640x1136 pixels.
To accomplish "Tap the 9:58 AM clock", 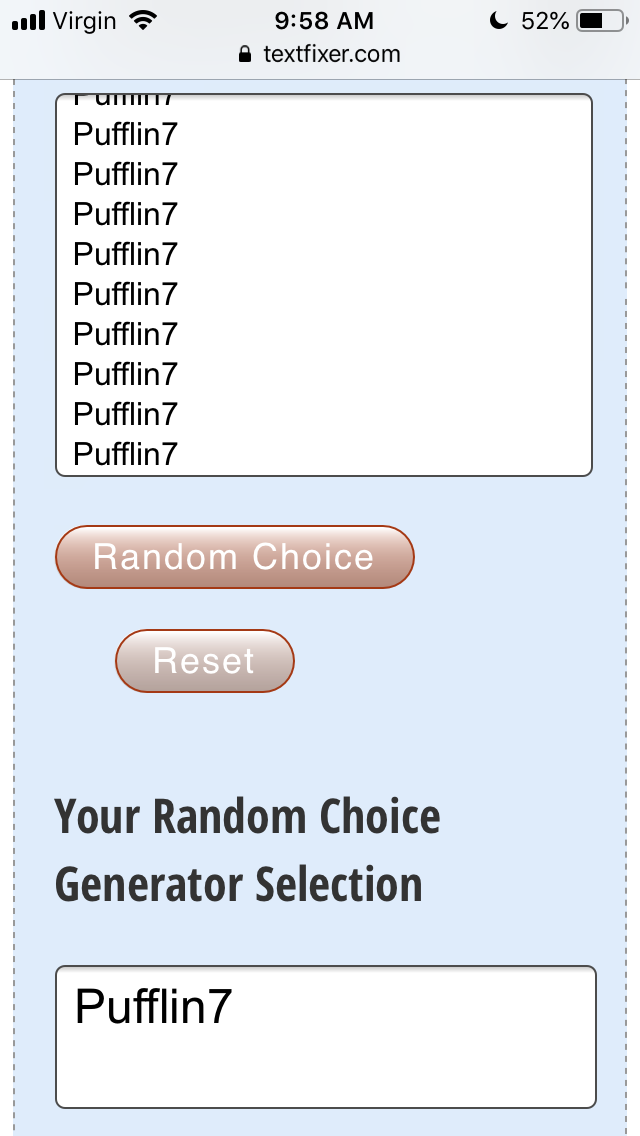I will [x=324, y=21].
